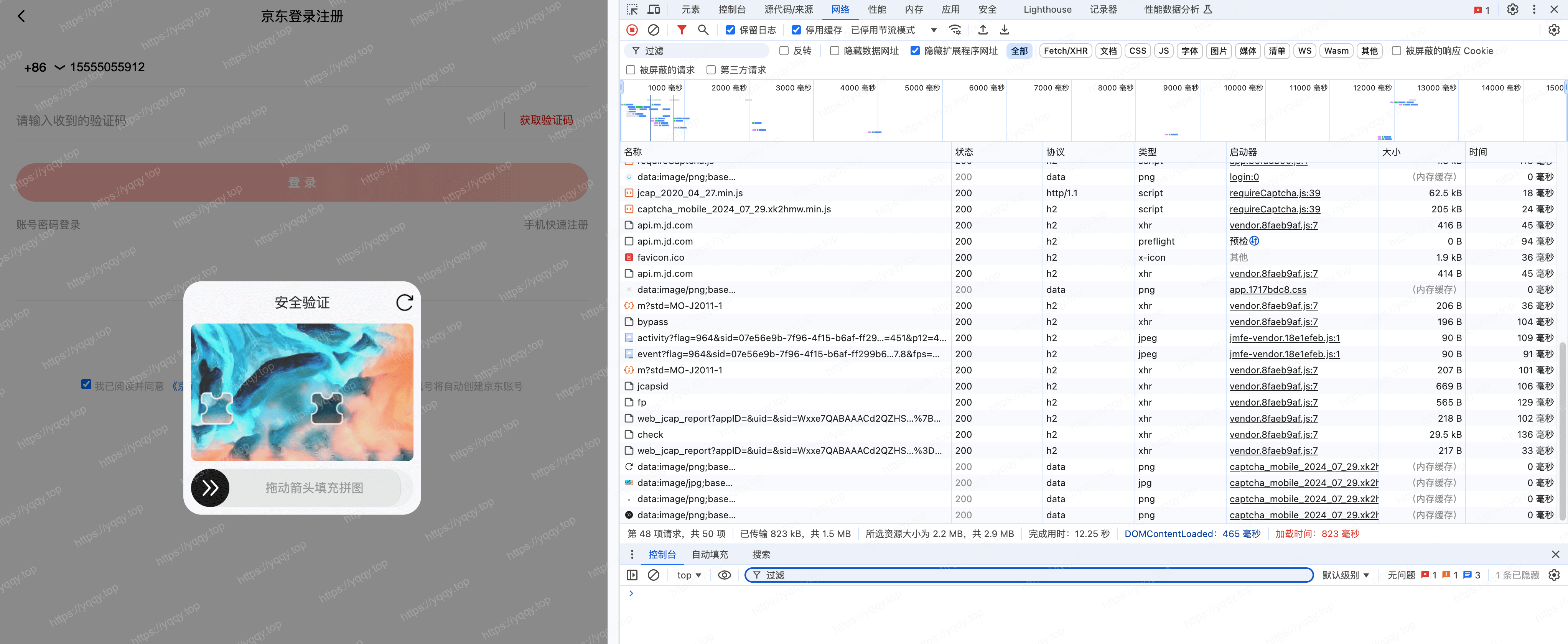Open the 记录器 tab
This screenshot has height=644, width=1568.
pyautogui.click(x=1103, y=10)
